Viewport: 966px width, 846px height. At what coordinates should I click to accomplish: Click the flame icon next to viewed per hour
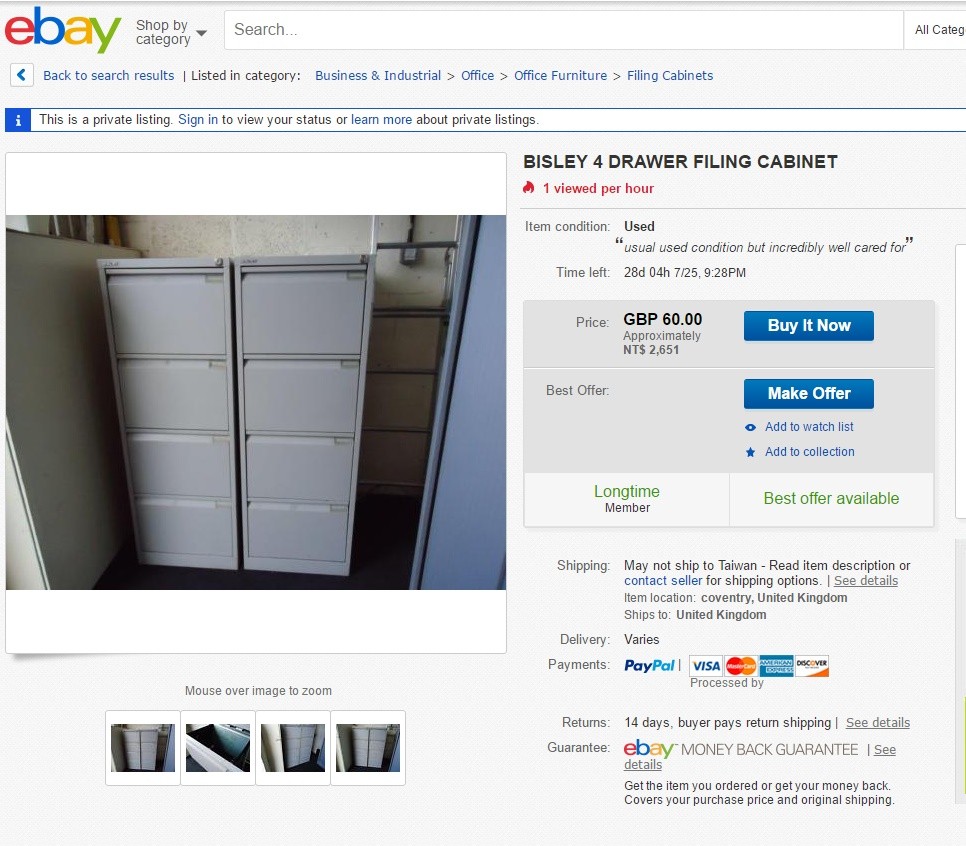[x=529, y=188]
